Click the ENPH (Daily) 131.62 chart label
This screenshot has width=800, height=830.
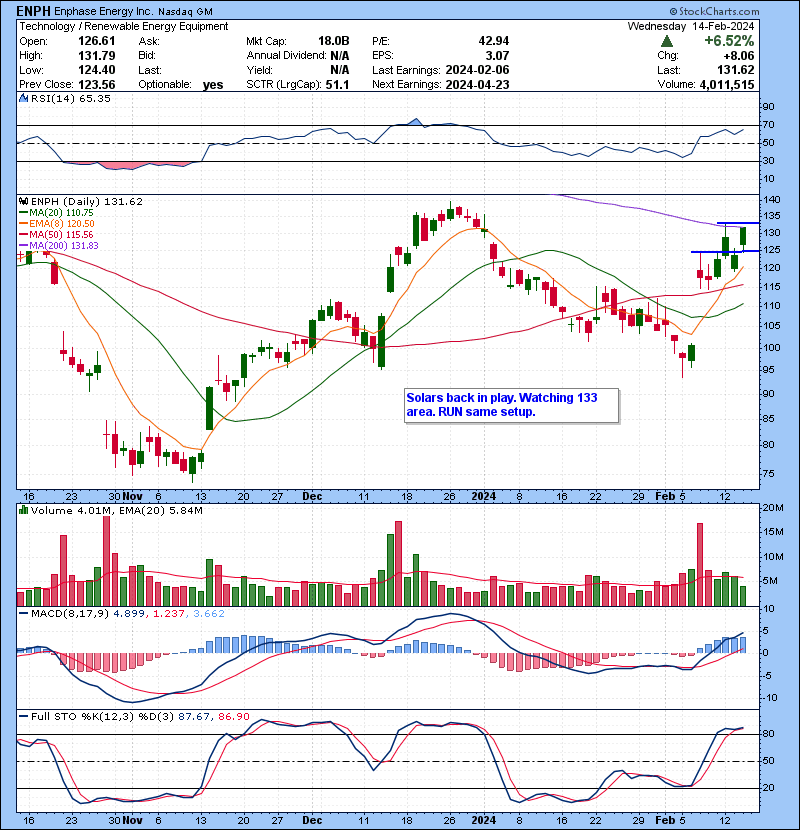click(x=87, y=201)
